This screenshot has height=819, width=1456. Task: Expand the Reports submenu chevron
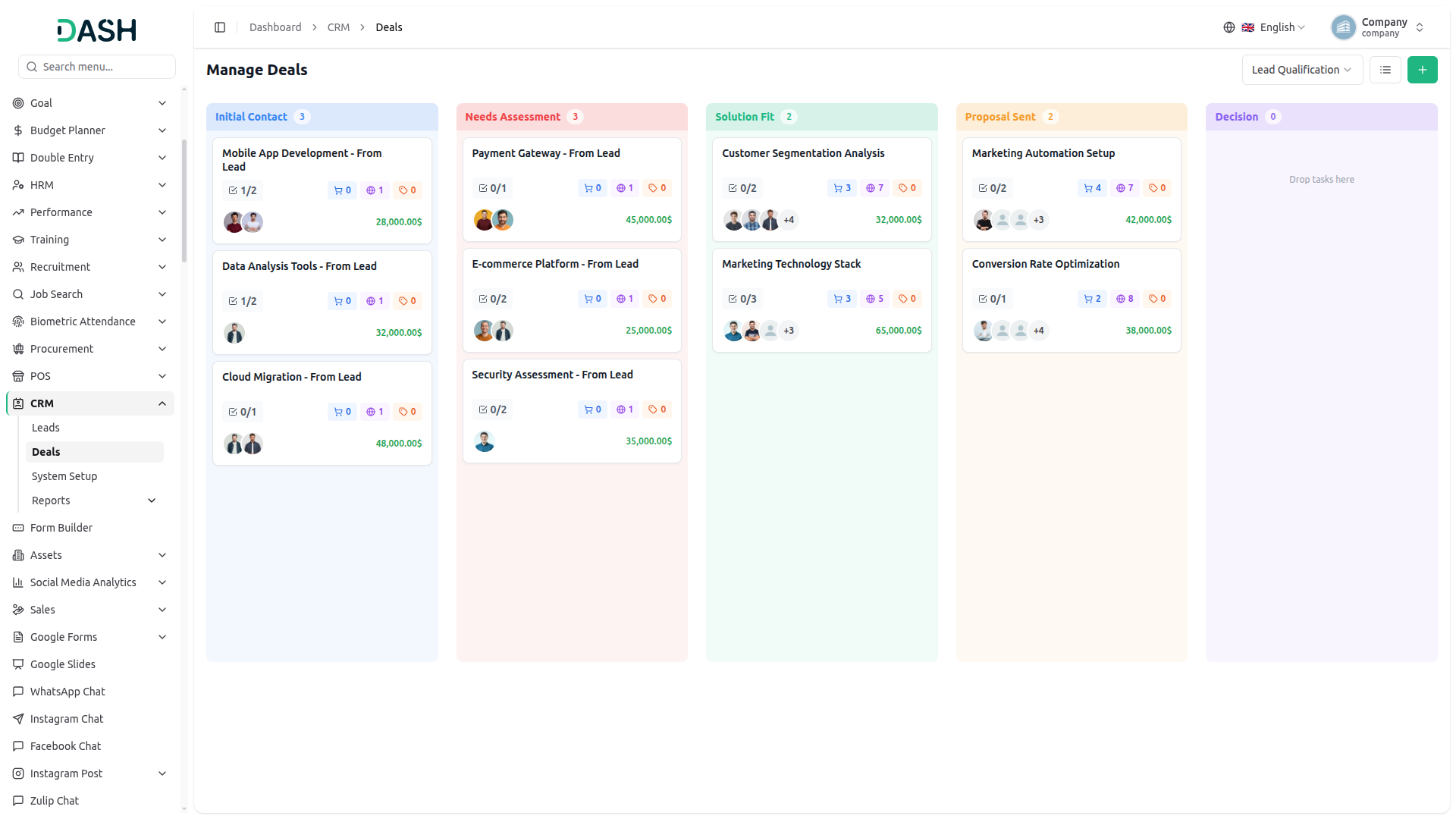click(152, 500)
